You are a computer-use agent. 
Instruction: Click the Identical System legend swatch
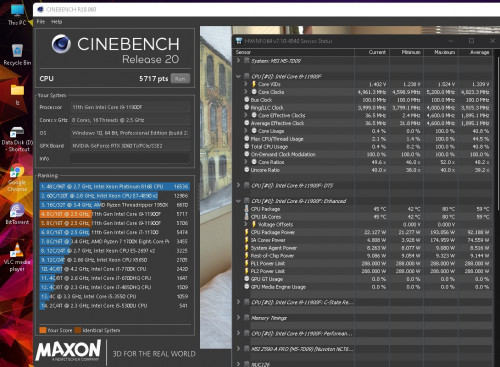click(78, 330)
